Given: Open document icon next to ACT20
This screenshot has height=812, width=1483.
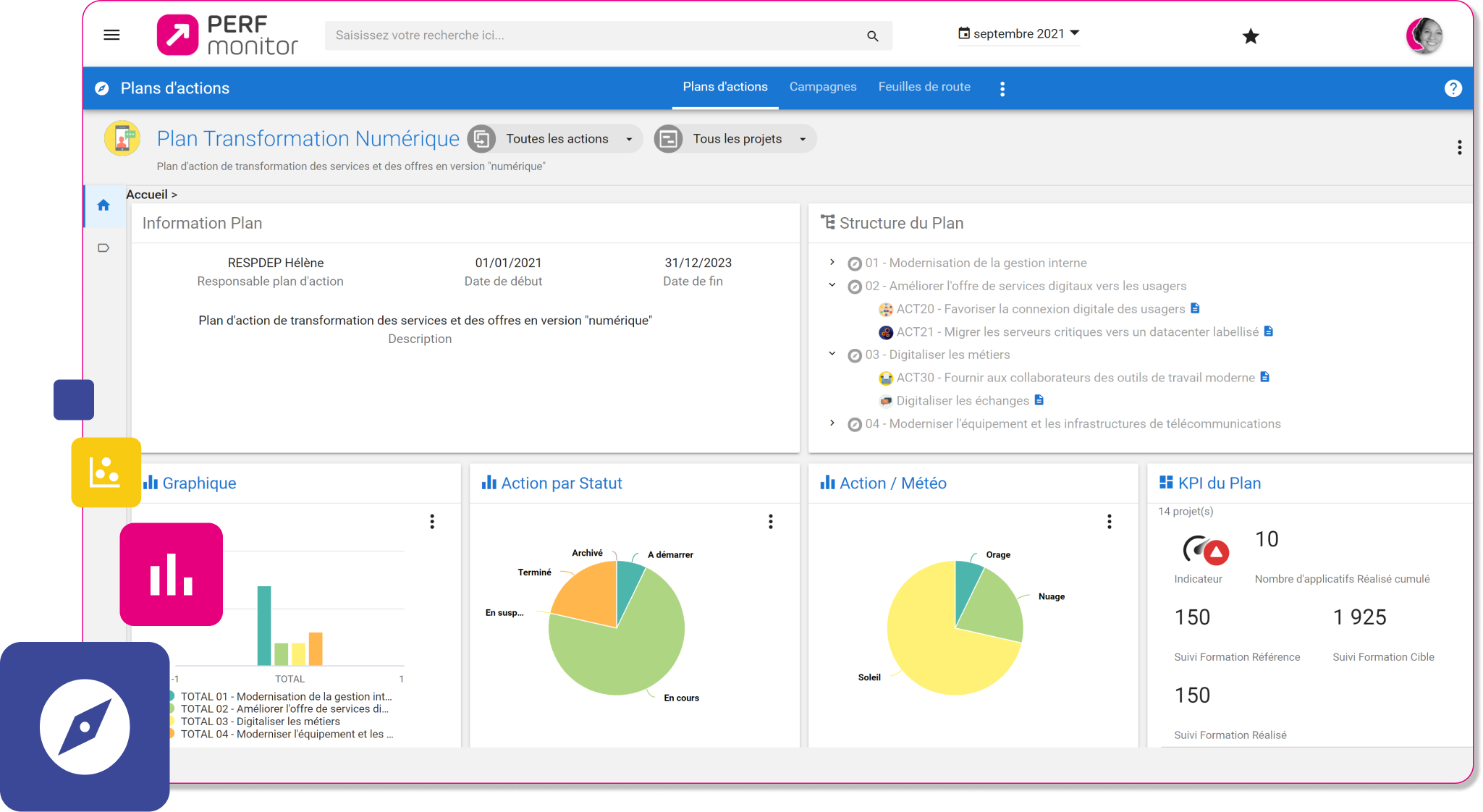Looking at the screenshot, I should pos(1196,308).
